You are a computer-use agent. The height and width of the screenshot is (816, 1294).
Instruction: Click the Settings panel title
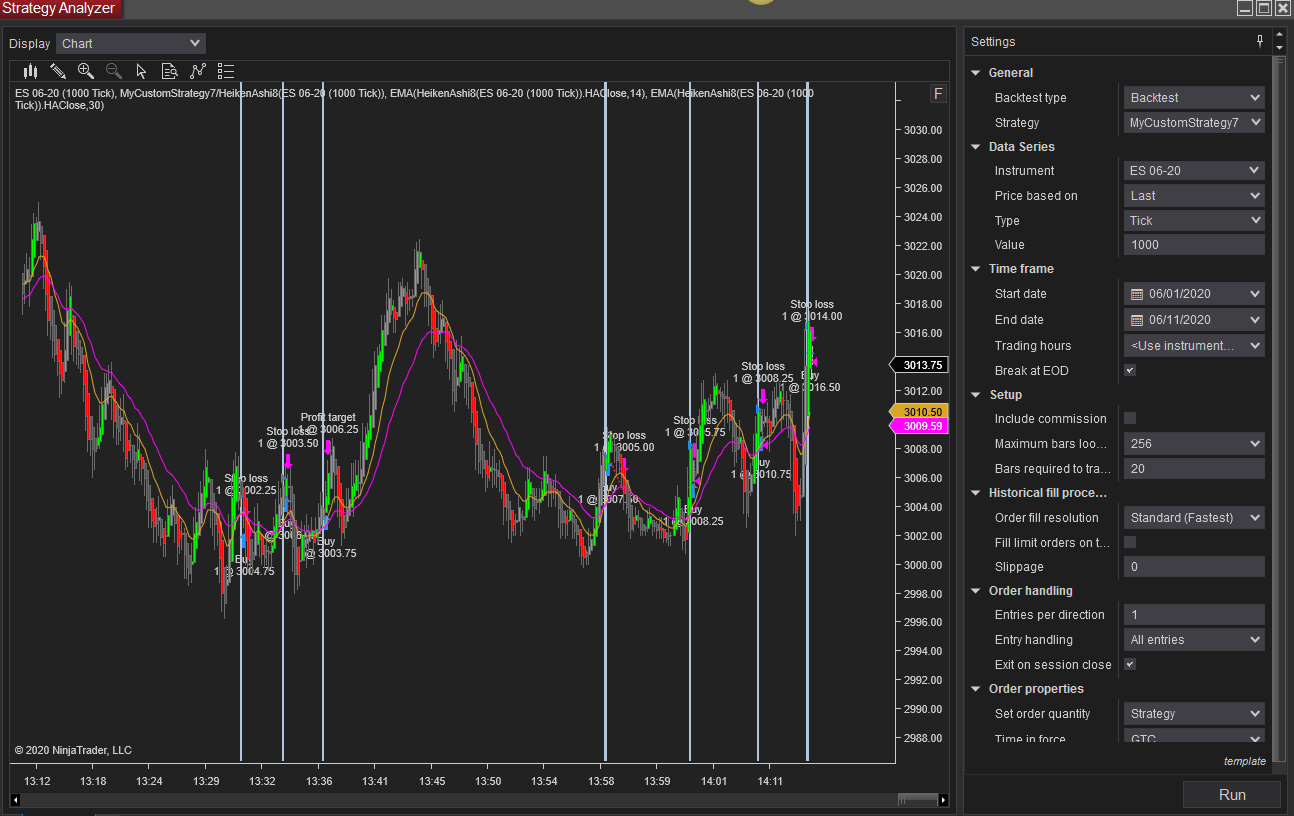click(993, 42)
